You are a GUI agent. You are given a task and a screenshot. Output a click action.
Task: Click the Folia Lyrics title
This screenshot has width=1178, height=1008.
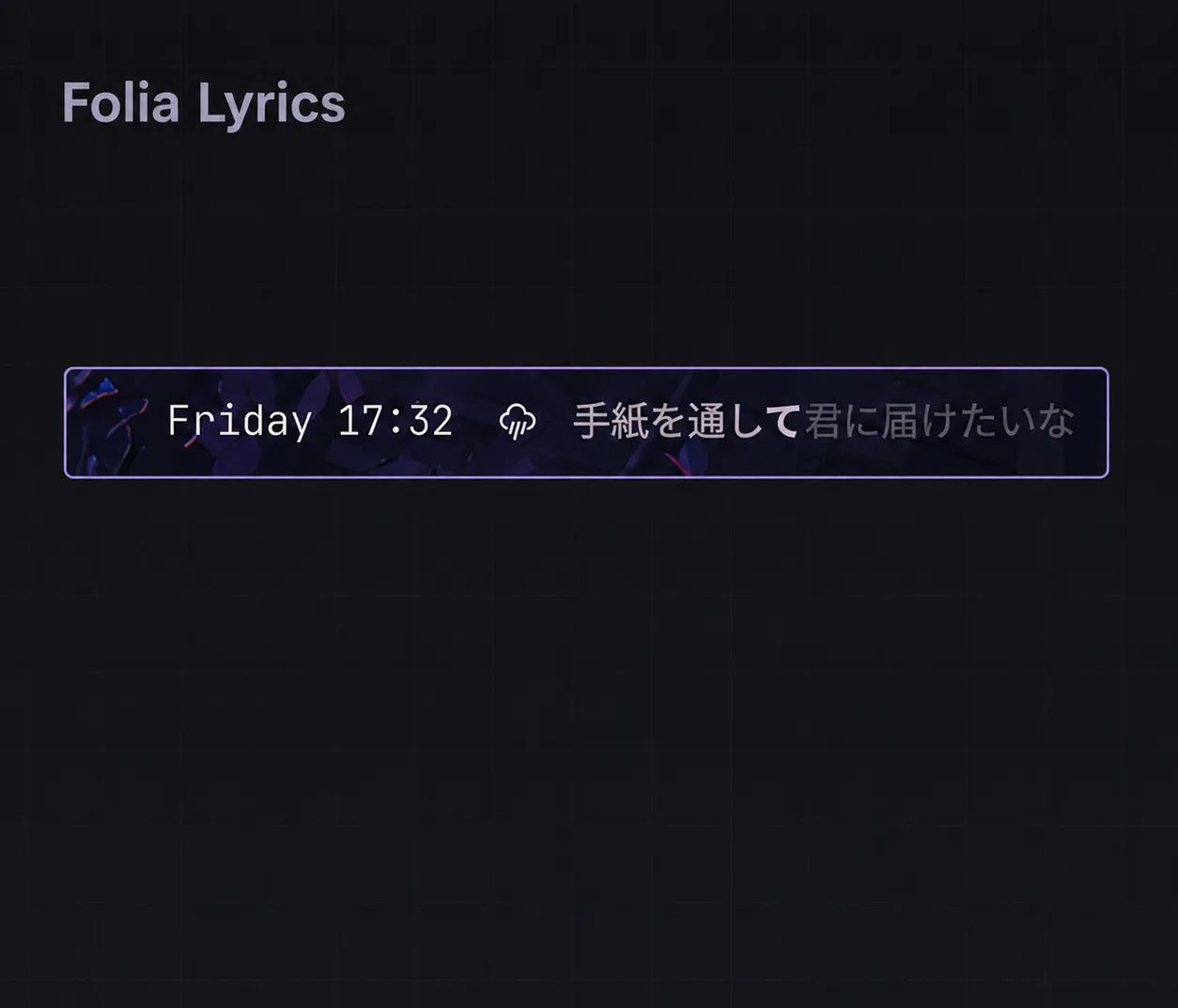click(x=204, y=103)
